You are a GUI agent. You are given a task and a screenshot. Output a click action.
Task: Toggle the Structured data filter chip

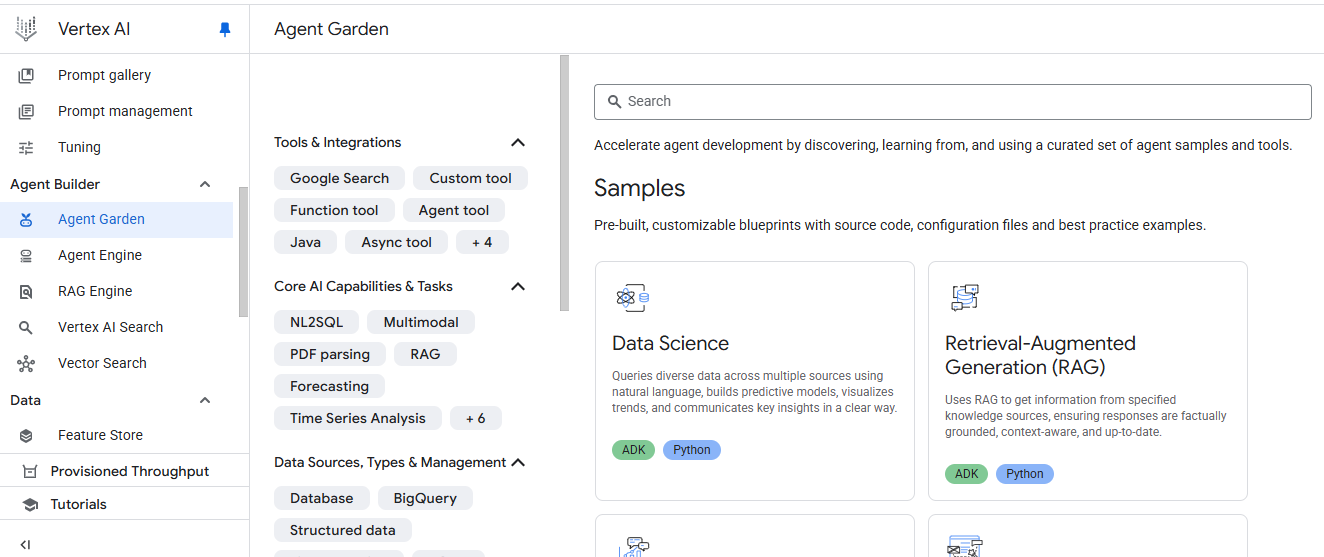pos(343,530)
